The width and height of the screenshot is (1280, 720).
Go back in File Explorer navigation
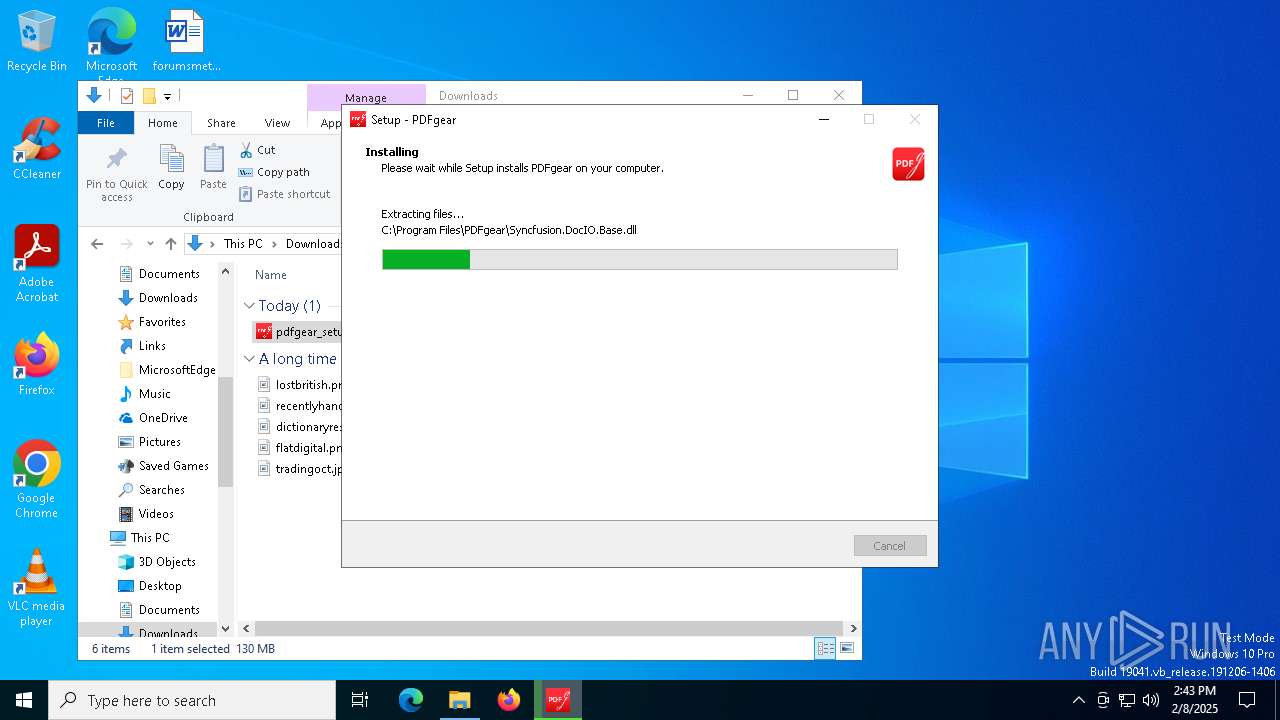97,244
